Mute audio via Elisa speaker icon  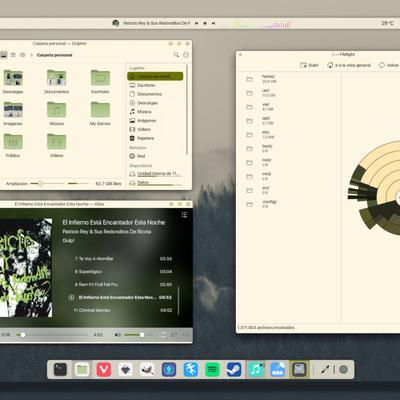tap(118, 334)
